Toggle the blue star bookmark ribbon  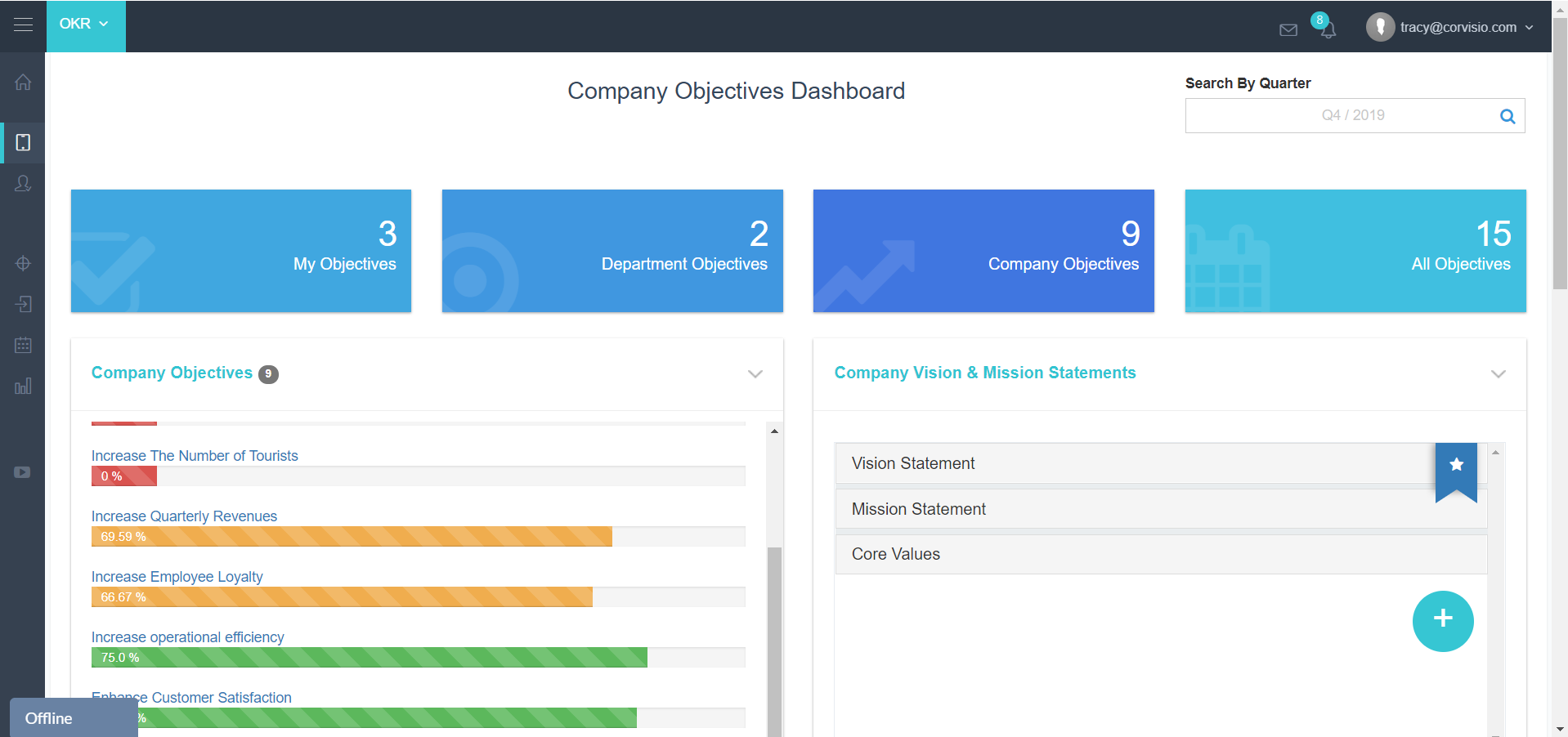point(1456,472)
